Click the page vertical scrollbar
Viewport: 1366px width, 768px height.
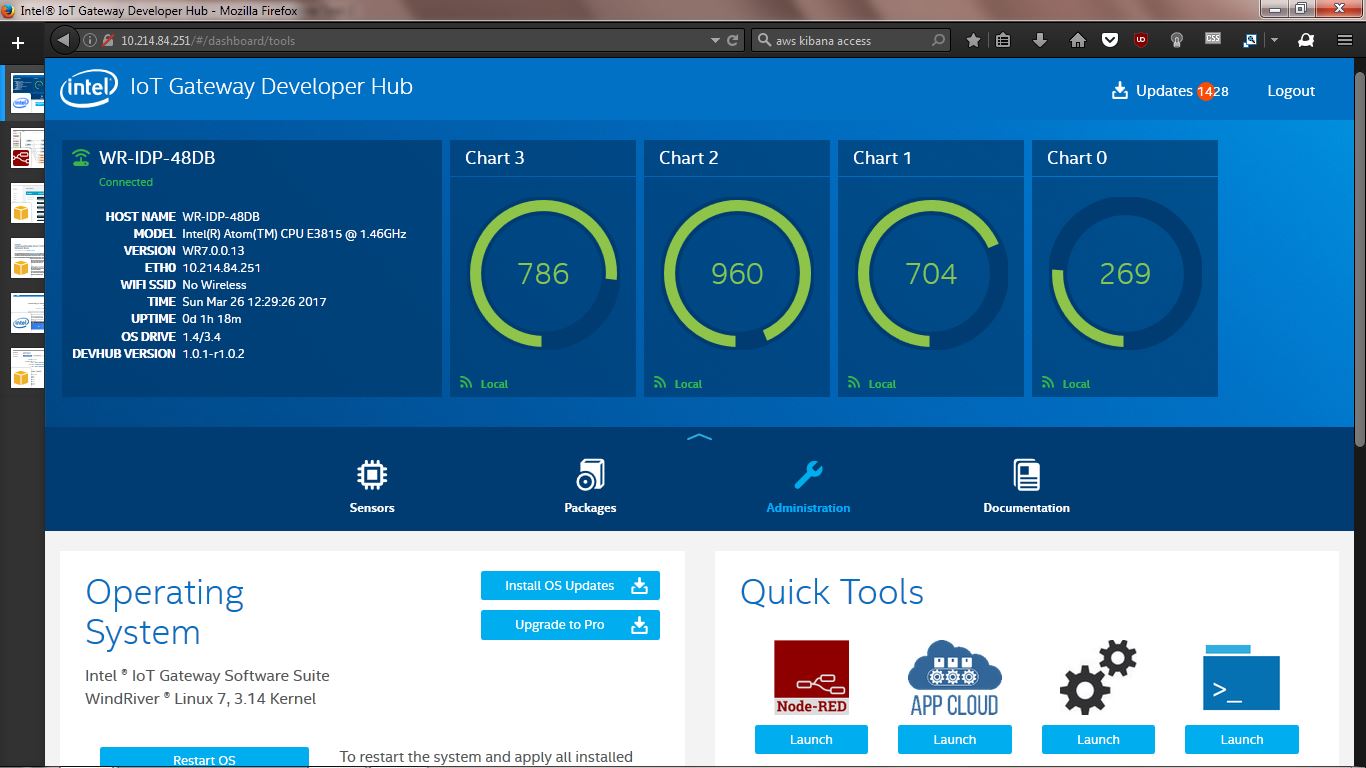(1359, 260)
